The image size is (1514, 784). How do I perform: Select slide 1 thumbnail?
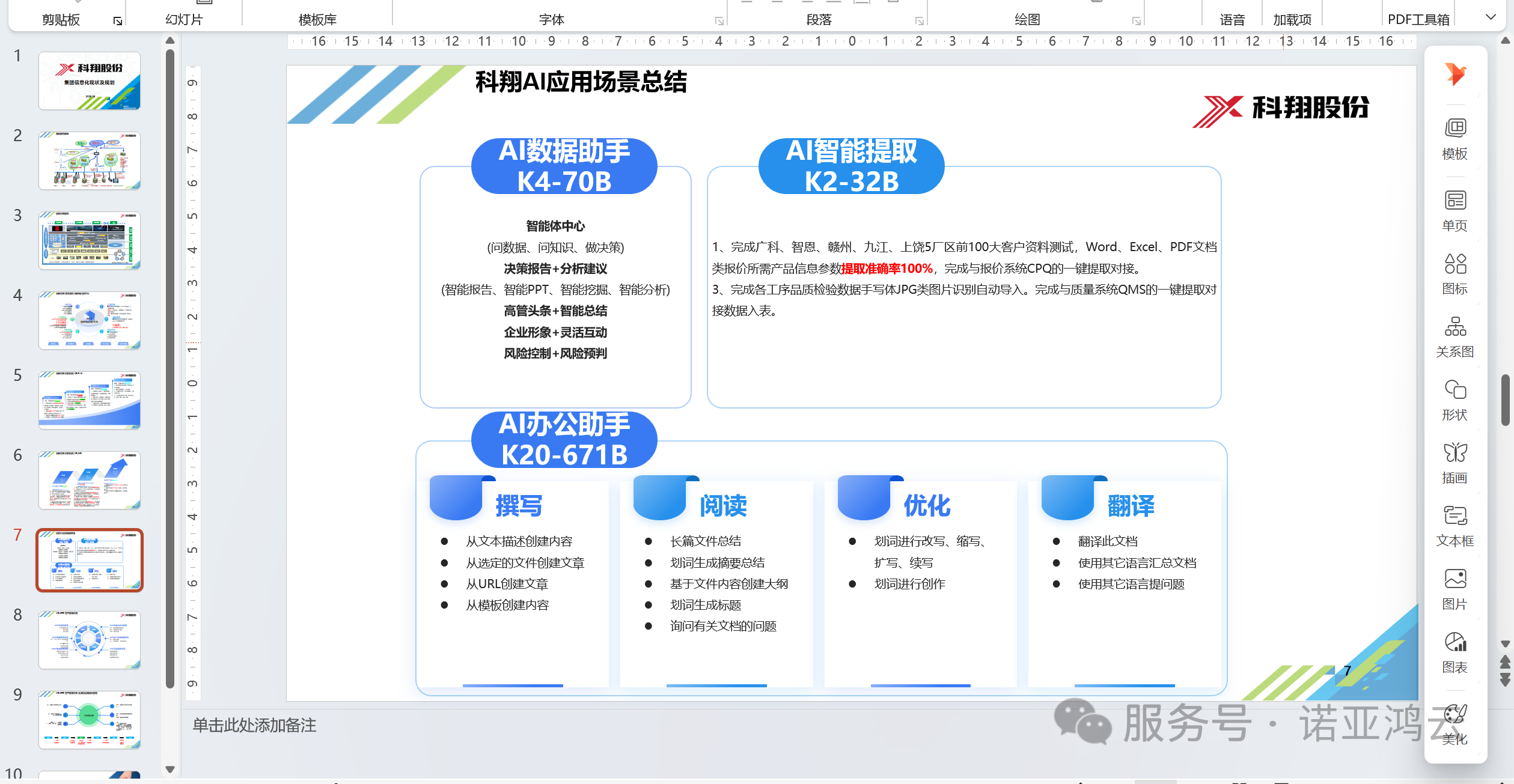pos(90,81)
